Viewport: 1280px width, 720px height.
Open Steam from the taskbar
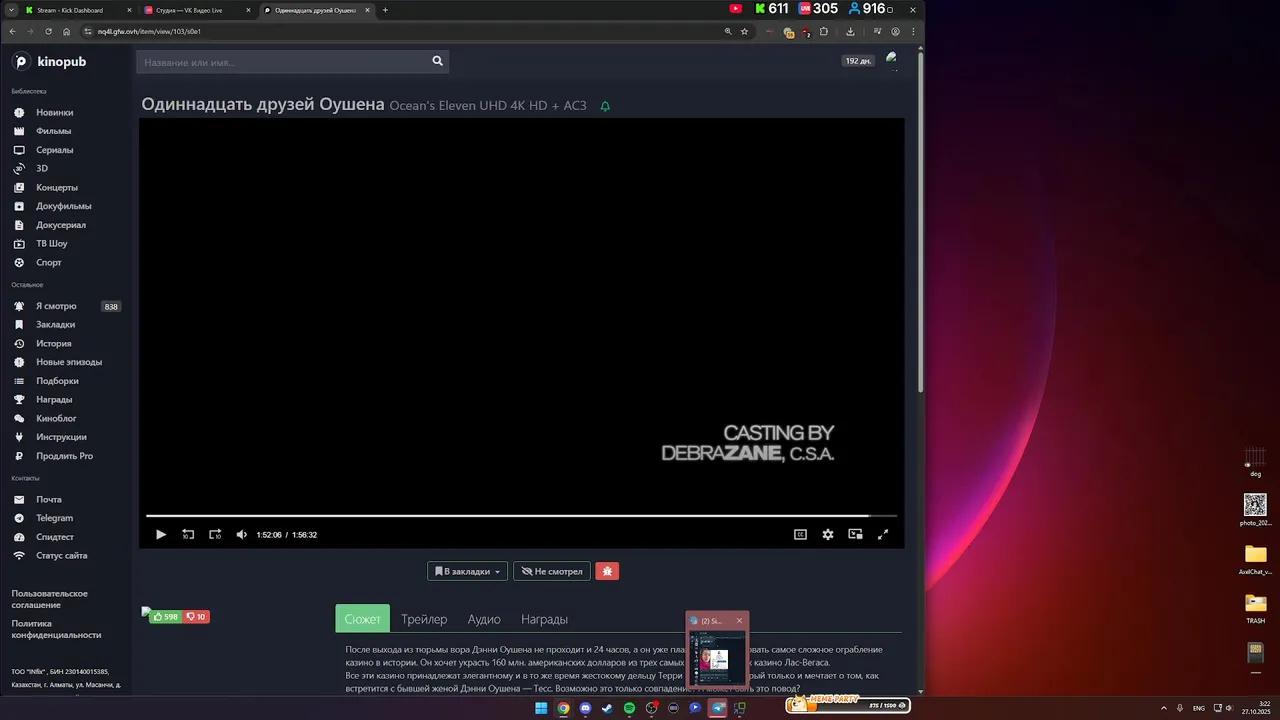(607, 708)
